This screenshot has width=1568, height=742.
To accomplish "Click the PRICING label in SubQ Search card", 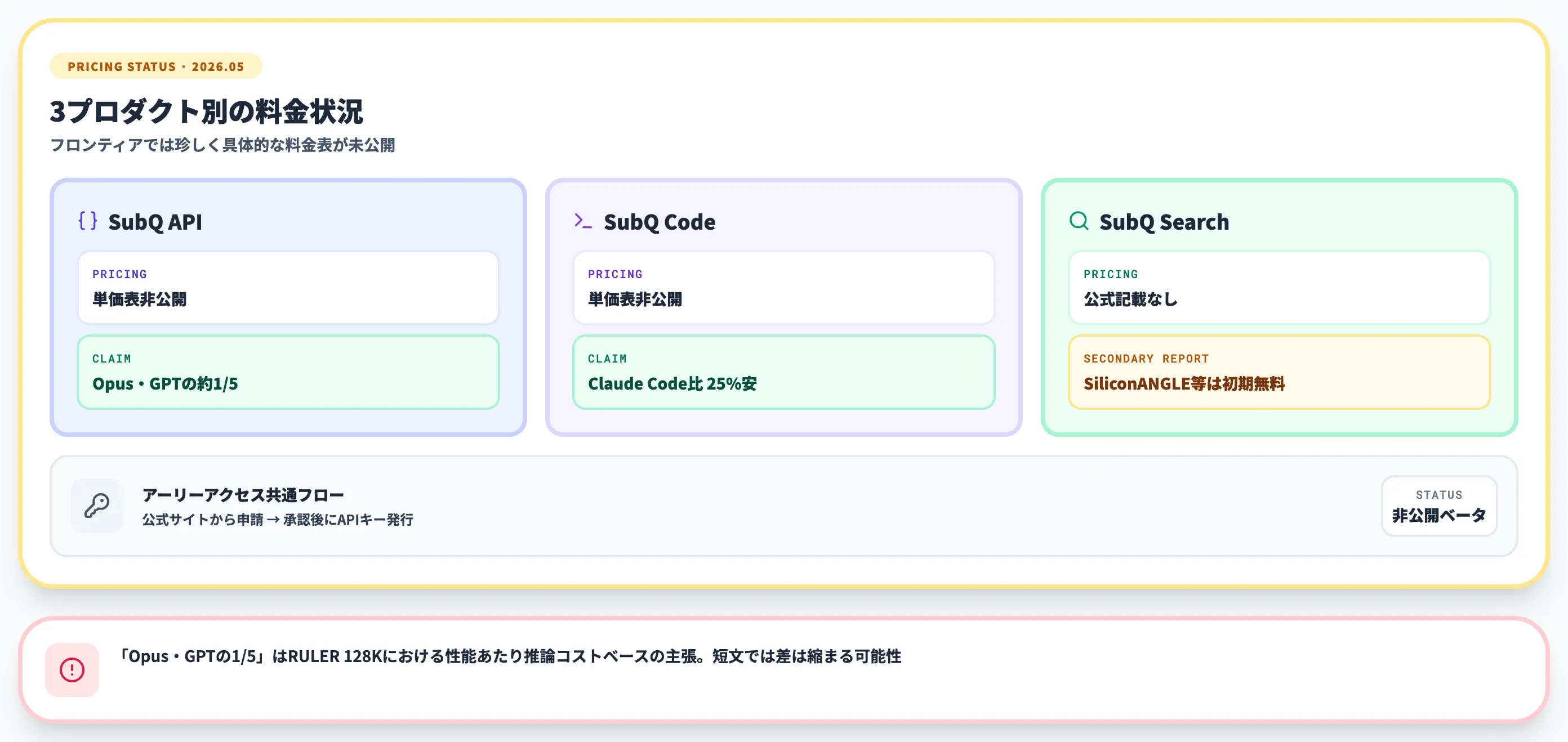I will coord(1111,274).
